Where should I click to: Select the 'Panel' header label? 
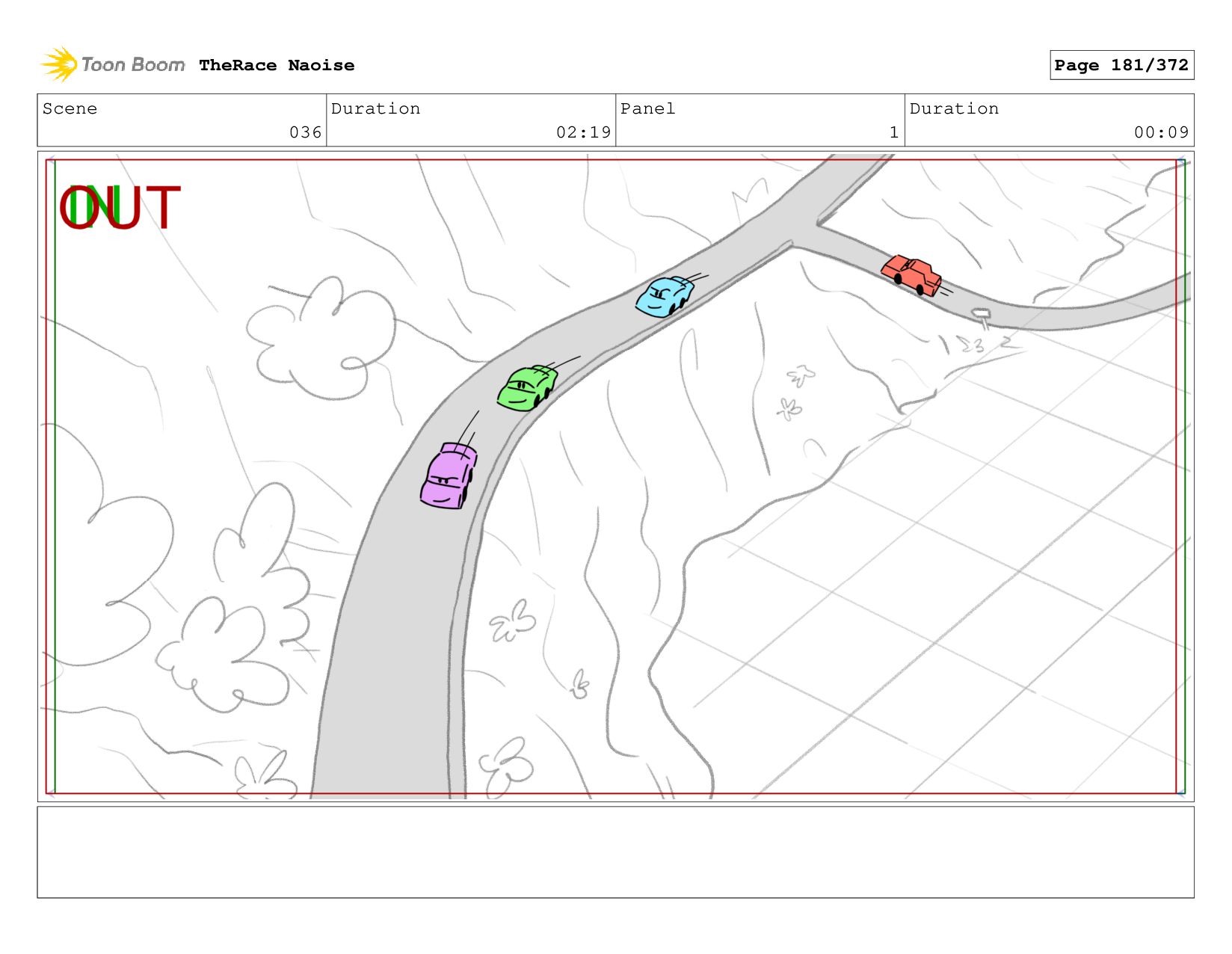[647, 108]
